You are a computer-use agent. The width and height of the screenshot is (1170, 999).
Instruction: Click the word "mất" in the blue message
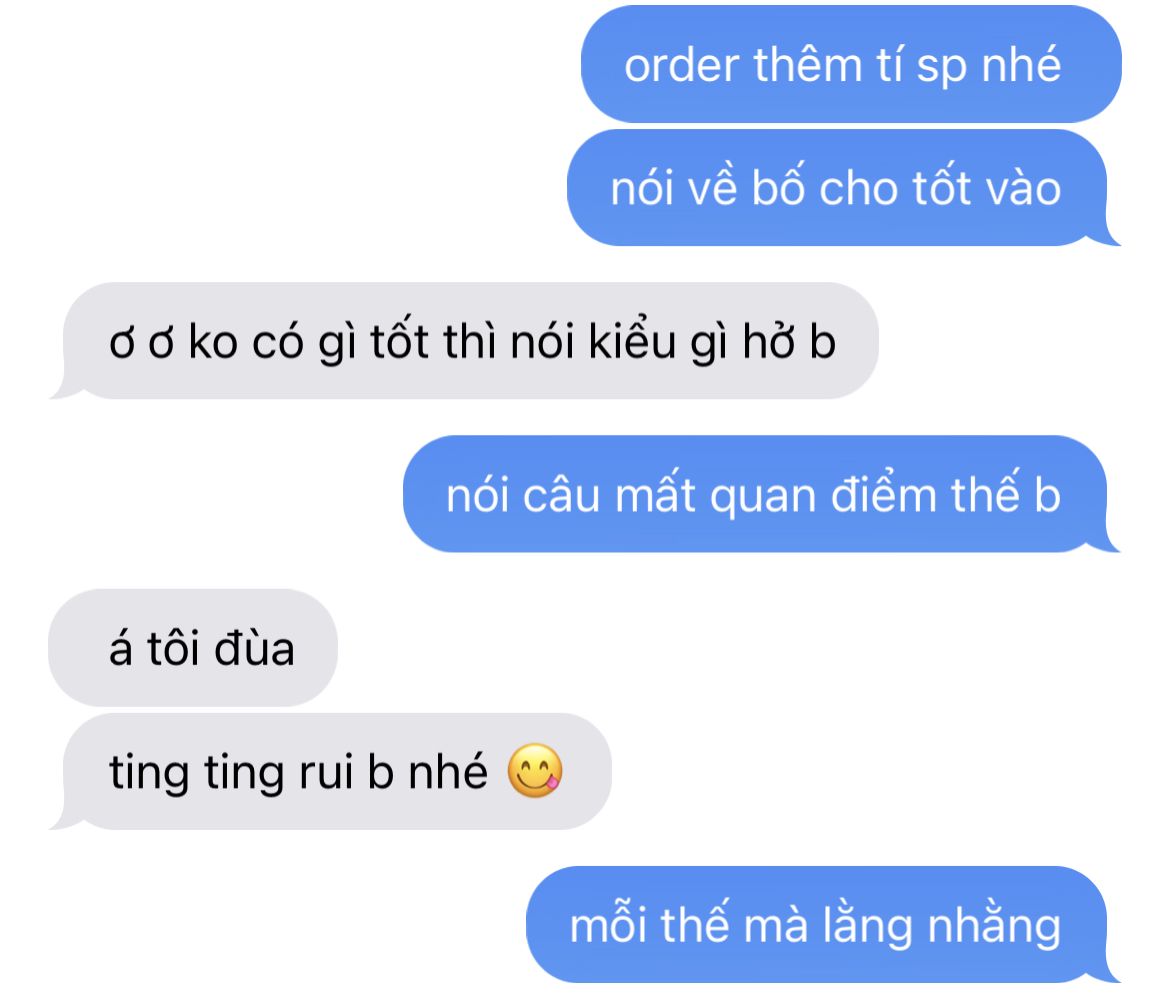655,494
